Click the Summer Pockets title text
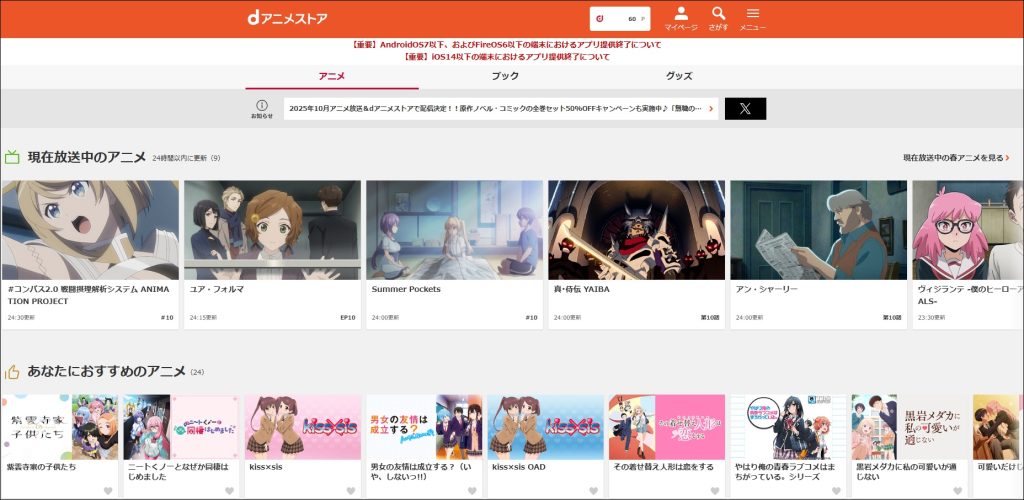The height and width of the screenshot is (500, 1024). pyautogui.click(x=406, y=289)
